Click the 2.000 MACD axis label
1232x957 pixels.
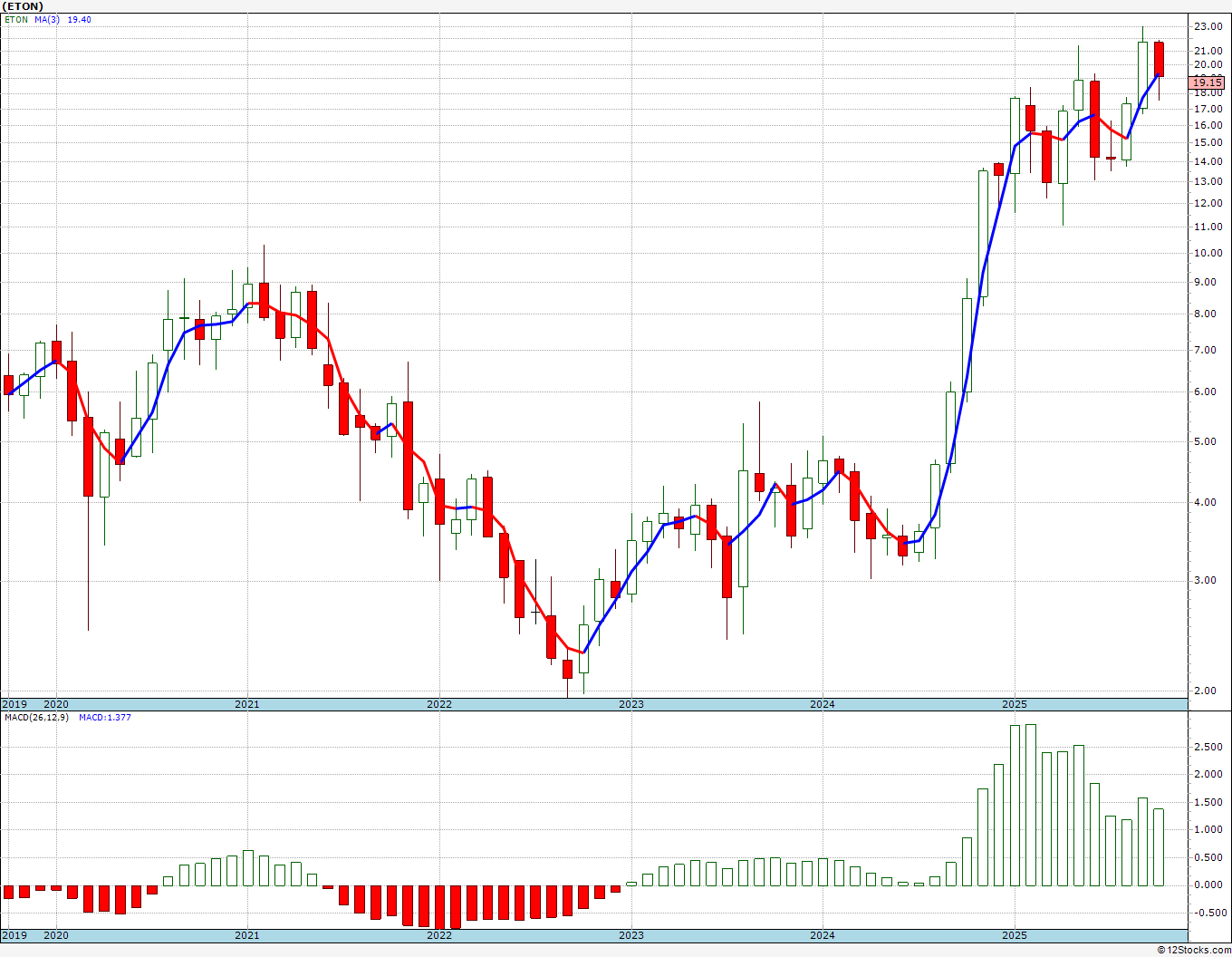point(1208,774)
